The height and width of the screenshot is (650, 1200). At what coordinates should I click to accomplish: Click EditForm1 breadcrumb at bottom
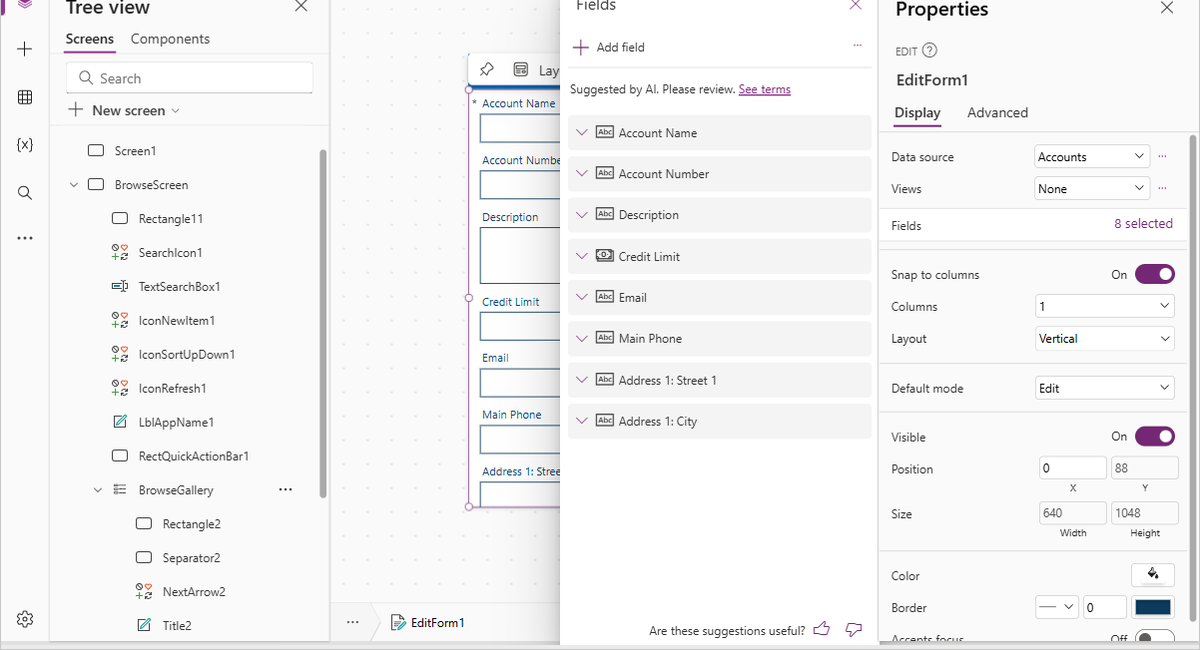428,622
